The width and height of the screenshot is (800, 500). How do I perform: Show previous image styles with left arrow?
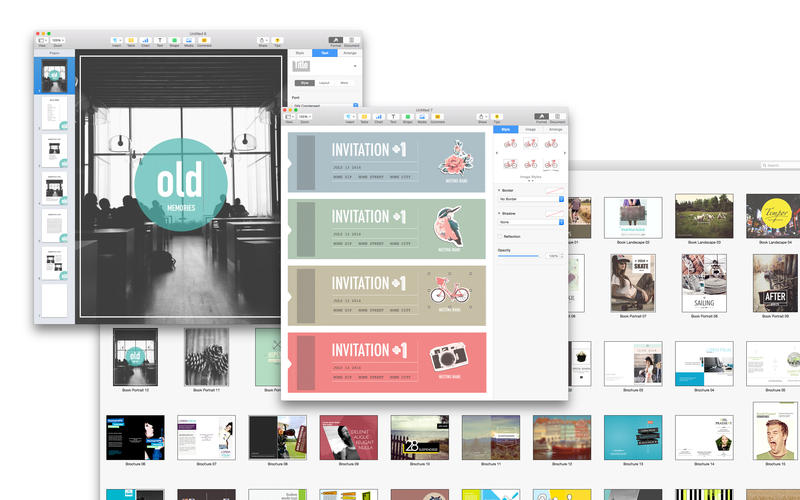(x=497, y=153)
